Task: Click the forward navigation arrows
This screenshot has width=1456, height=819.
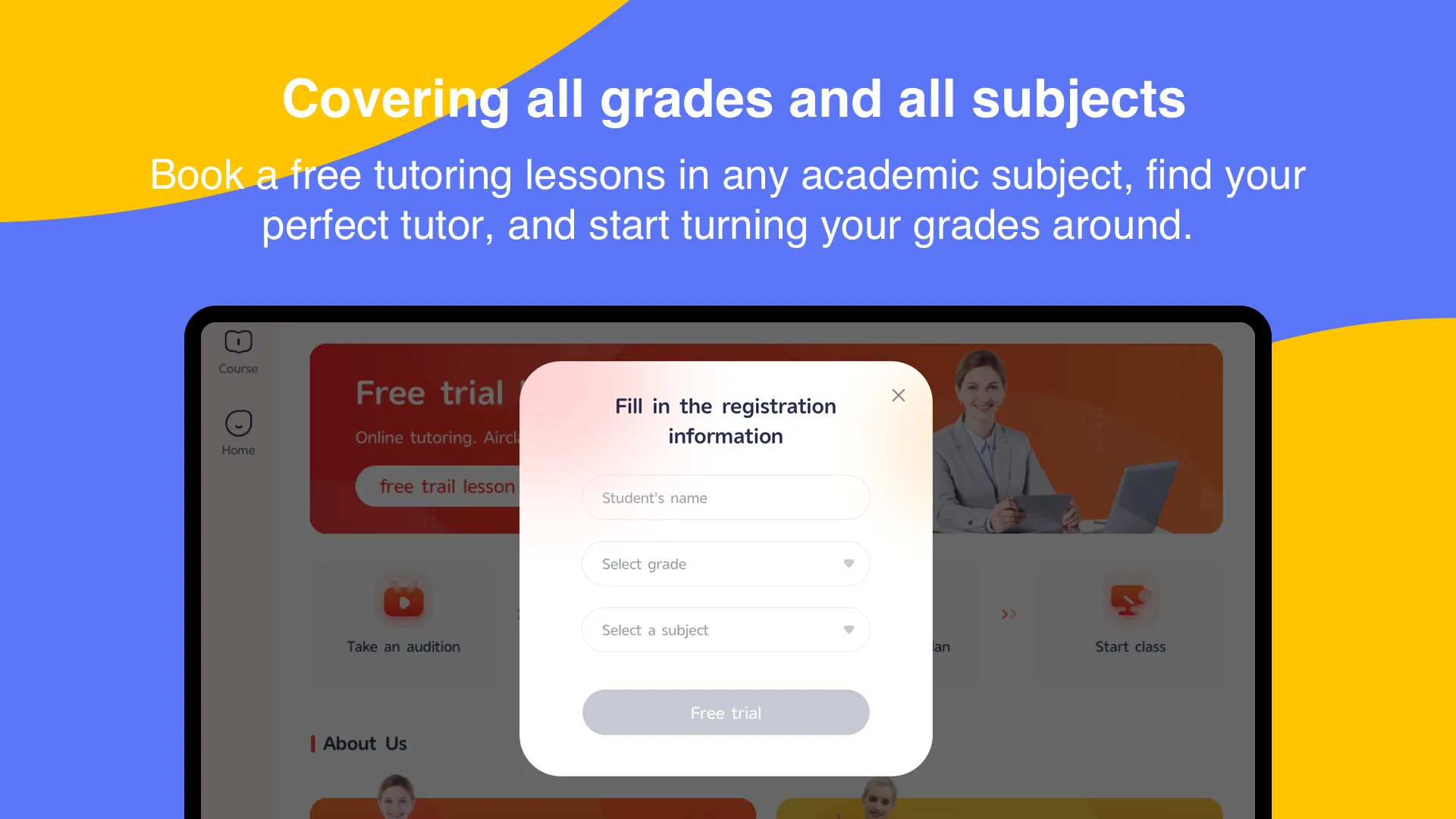Action: click(1008, 614)
